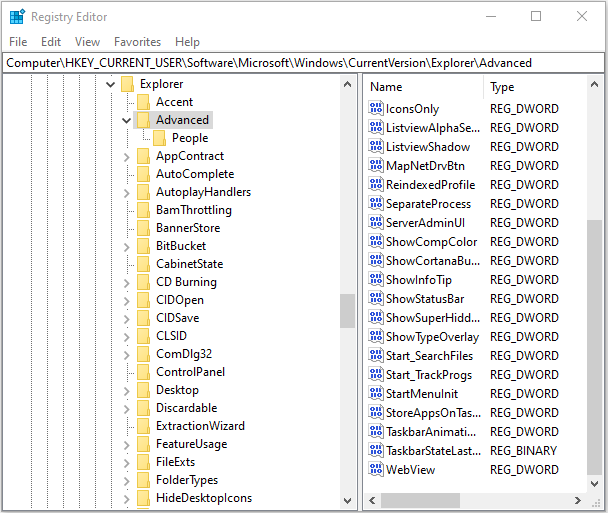Click the Registry Editor app icon in title bar
This screenshot has height=513, width=608.
pos(17,17)
